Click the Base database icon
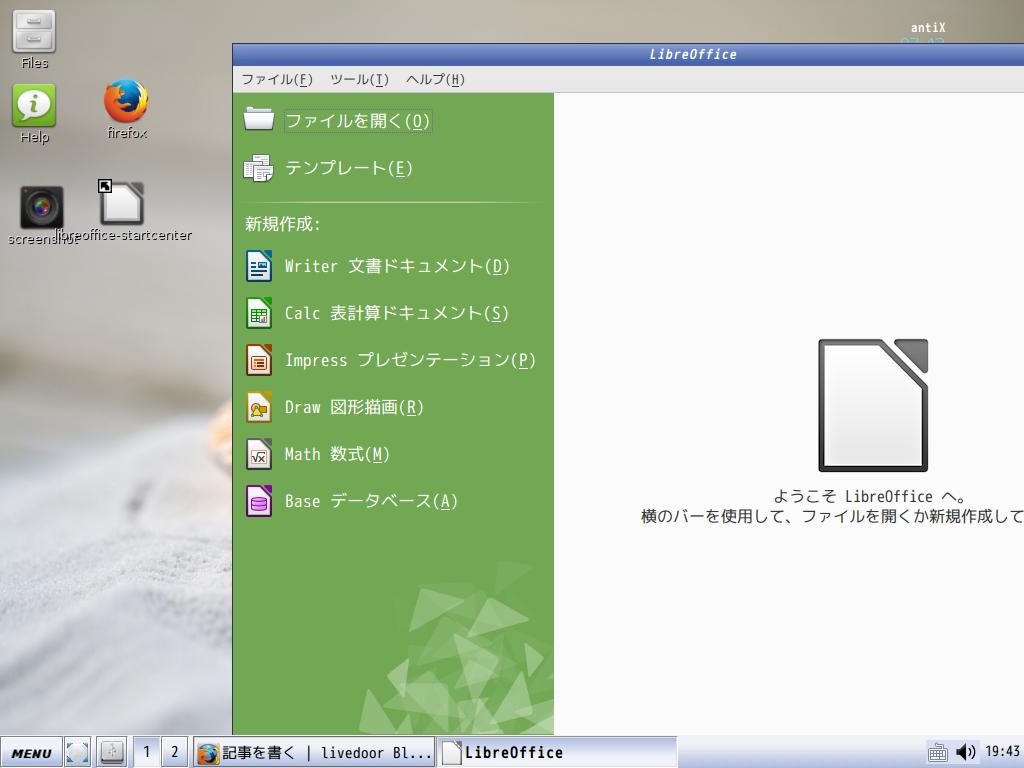1024x768 pixels. [259, 501]
